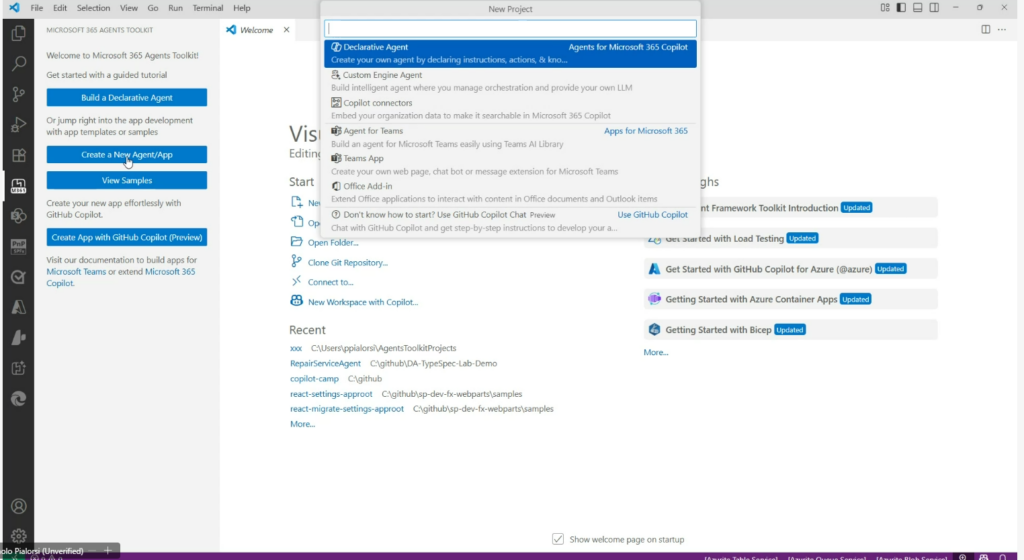1024x560 pixels.
Task: Open the Edit menu
Action: pyautogui.click(x=60, y=8)
